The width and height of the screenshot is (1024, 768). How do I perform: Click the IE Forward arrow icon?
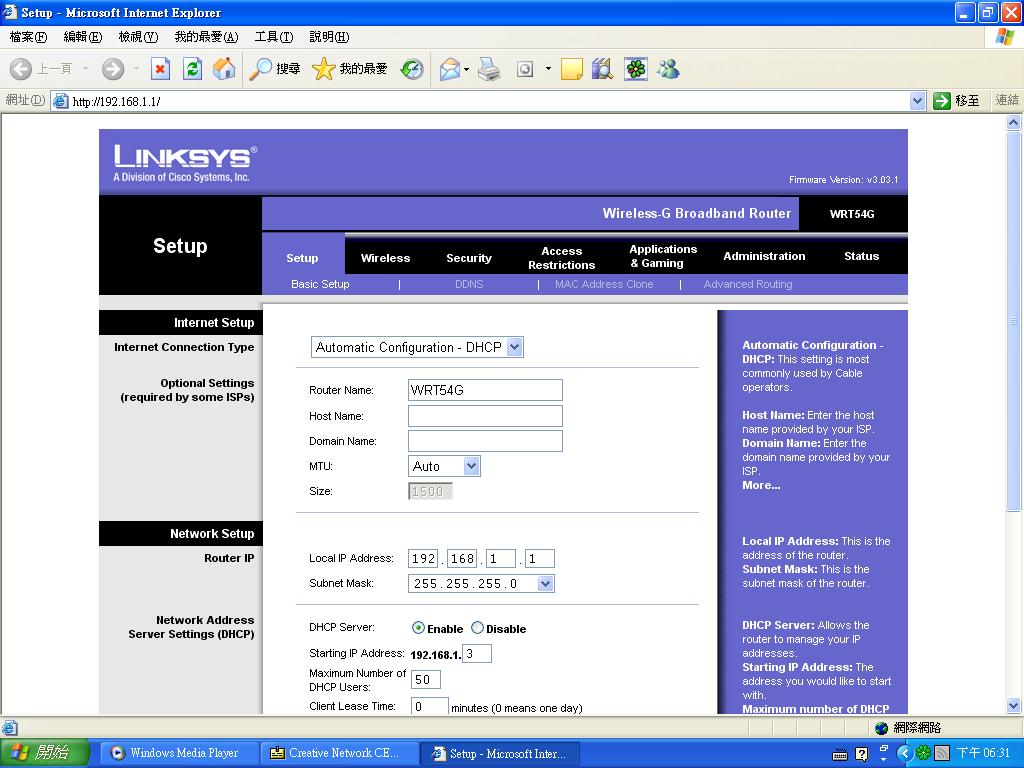(x=113, y=69)
